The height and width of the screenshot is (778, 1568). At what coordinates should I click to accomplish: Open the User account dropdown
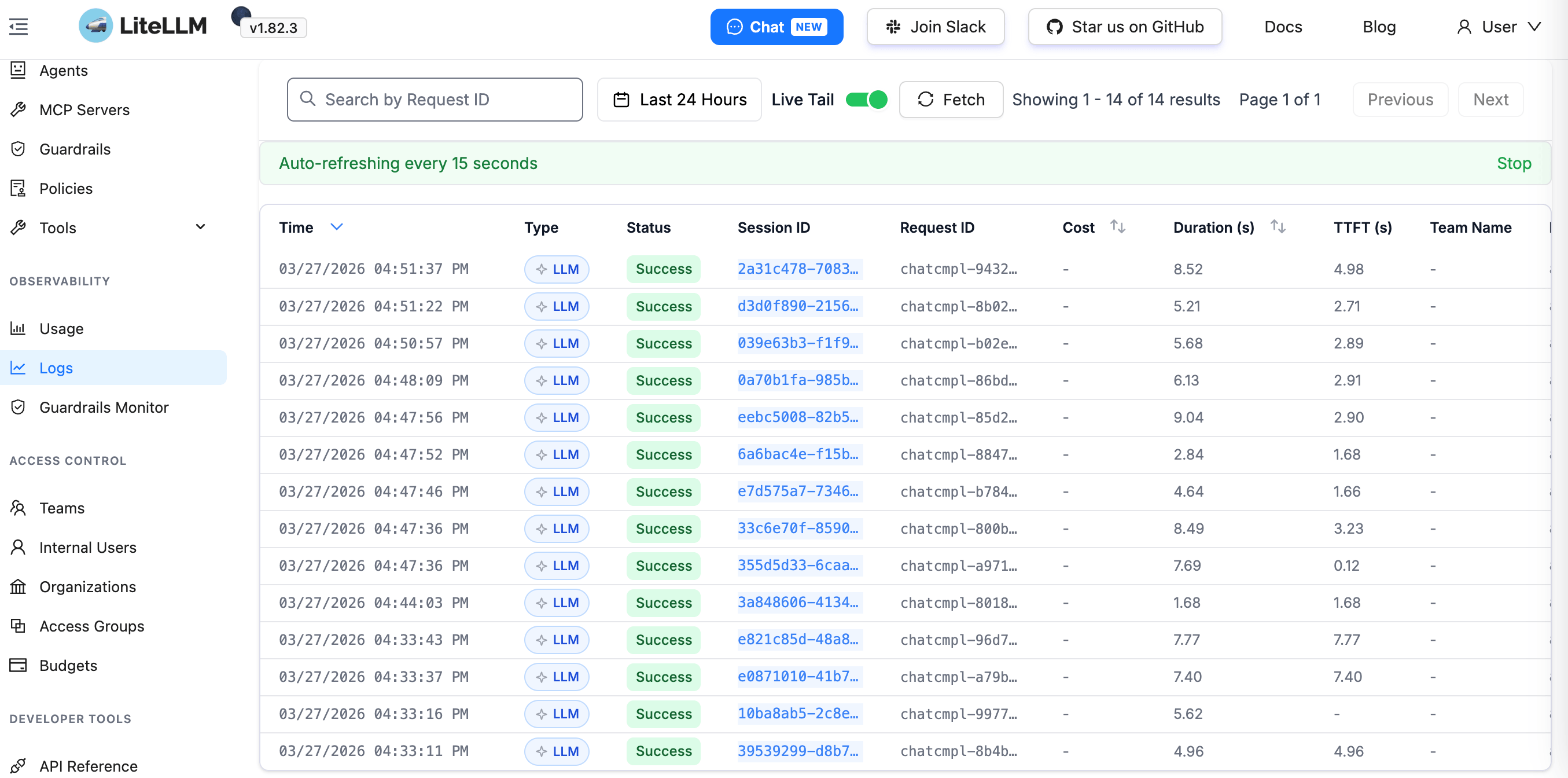click(x=1499, y=27)
